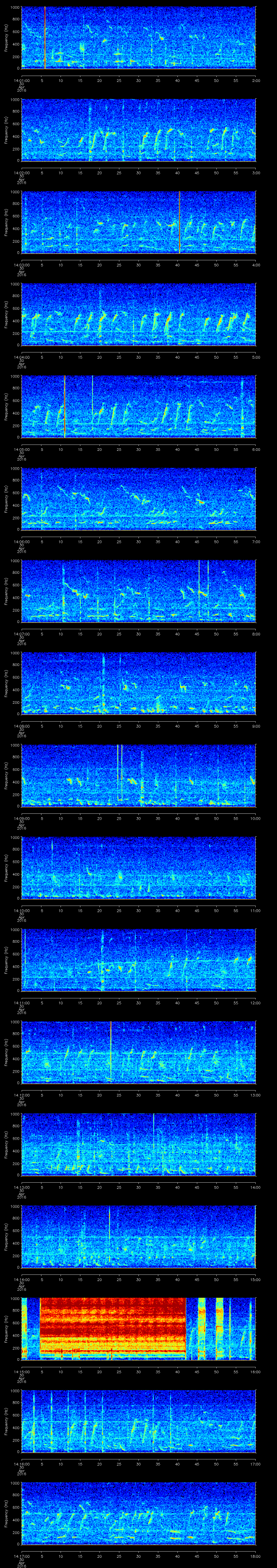
Task: Open the 14:16:00 spectrogram panel
Action: [x=139, y=1421]
